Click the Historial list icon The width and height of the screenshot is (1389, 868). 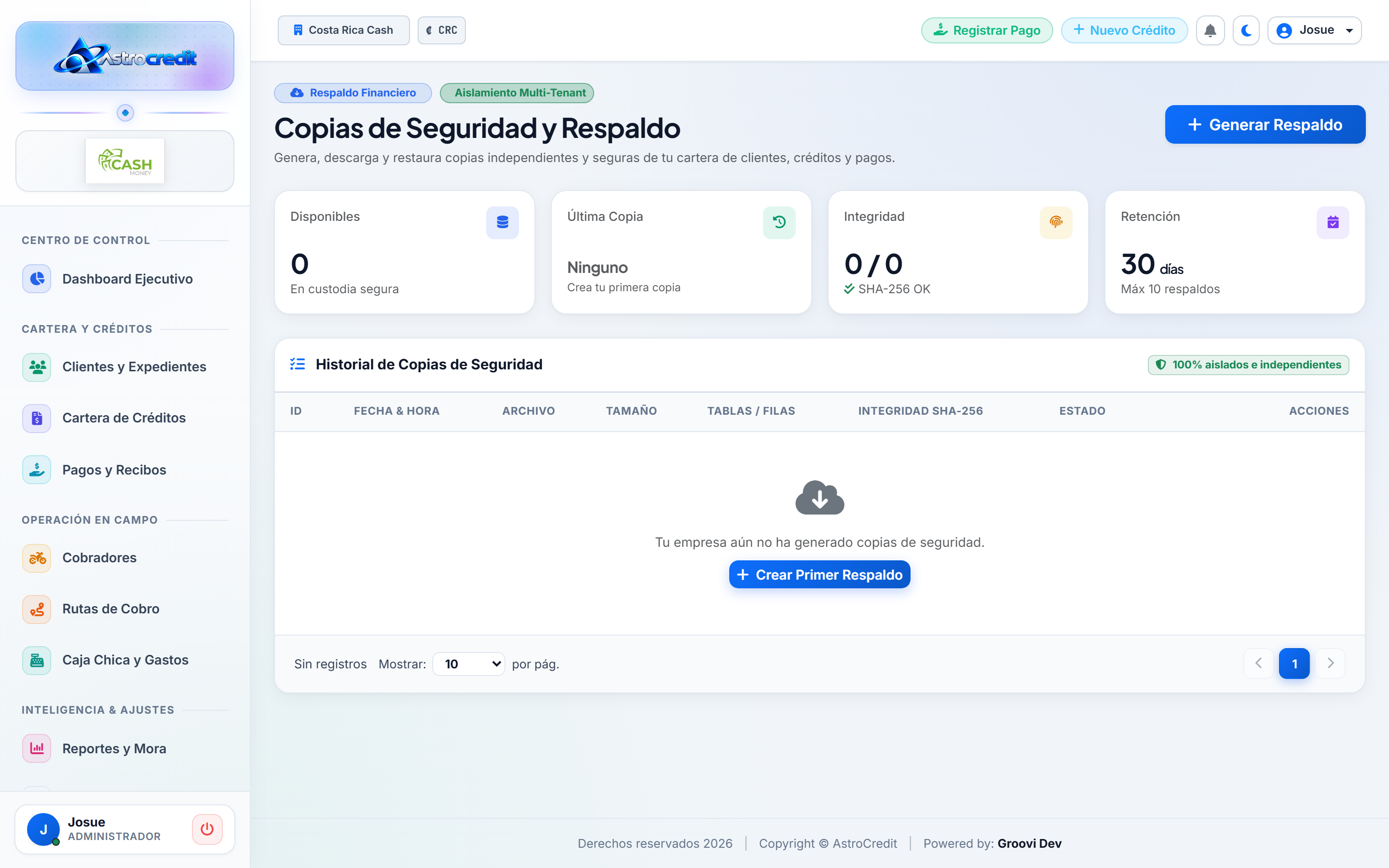tap(297, 364)
